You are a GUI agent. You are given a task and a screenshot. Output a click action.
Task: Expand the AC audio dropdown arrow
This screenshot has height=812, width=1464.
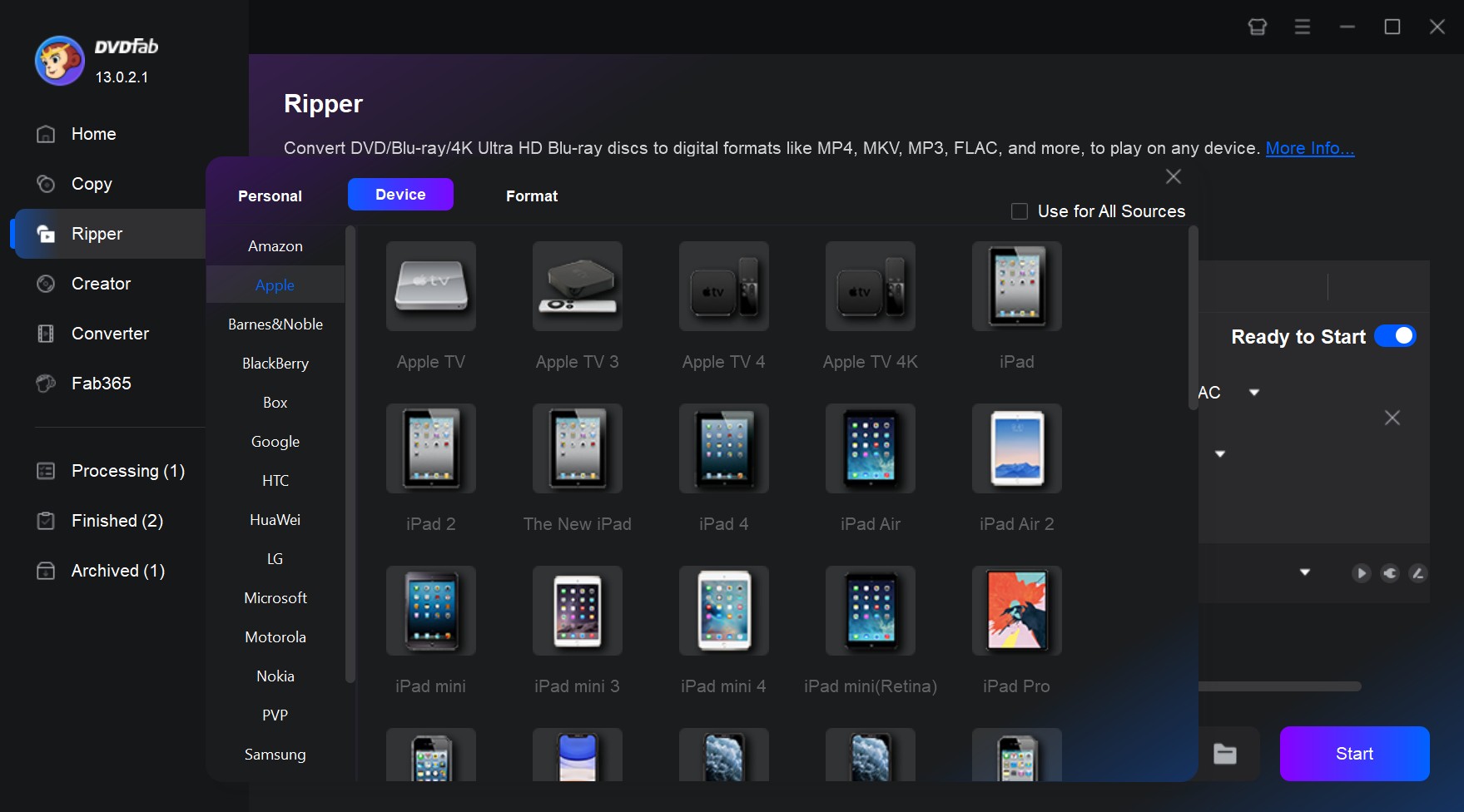coord(1254,392)
